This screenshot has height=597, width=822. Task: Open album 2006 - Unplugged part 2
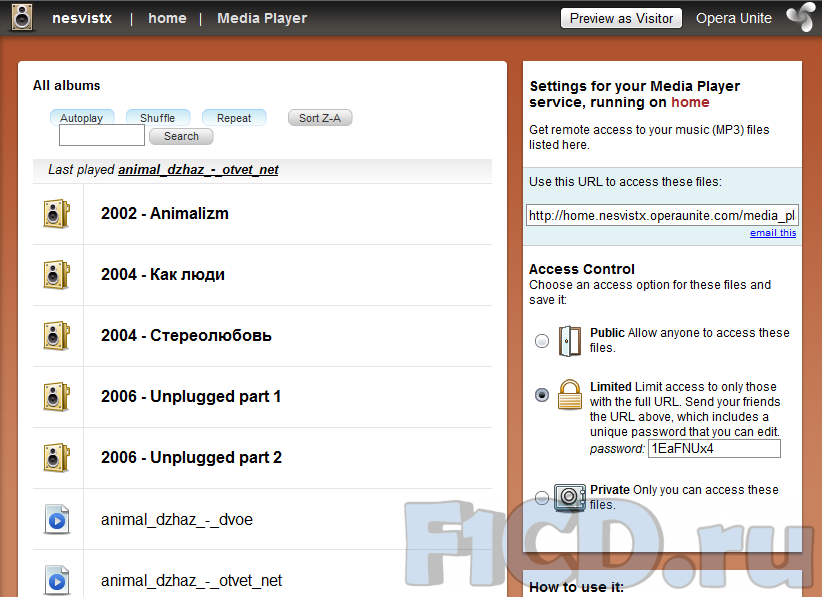click(191, 458)
